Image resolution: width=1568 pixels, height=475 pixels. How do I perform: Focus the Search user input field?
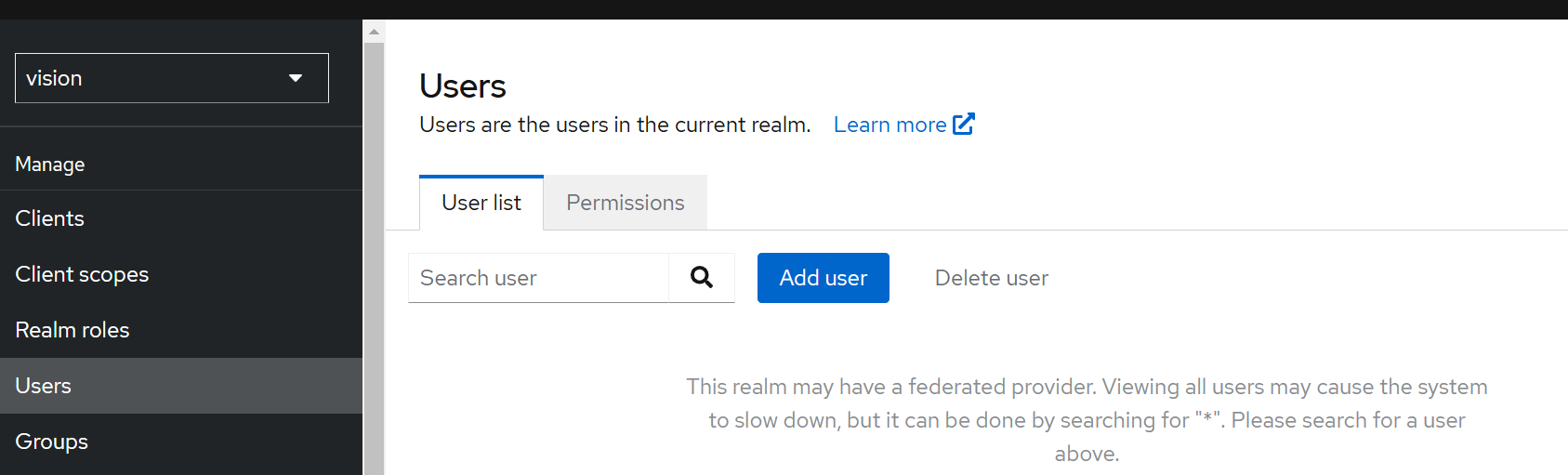539,278
